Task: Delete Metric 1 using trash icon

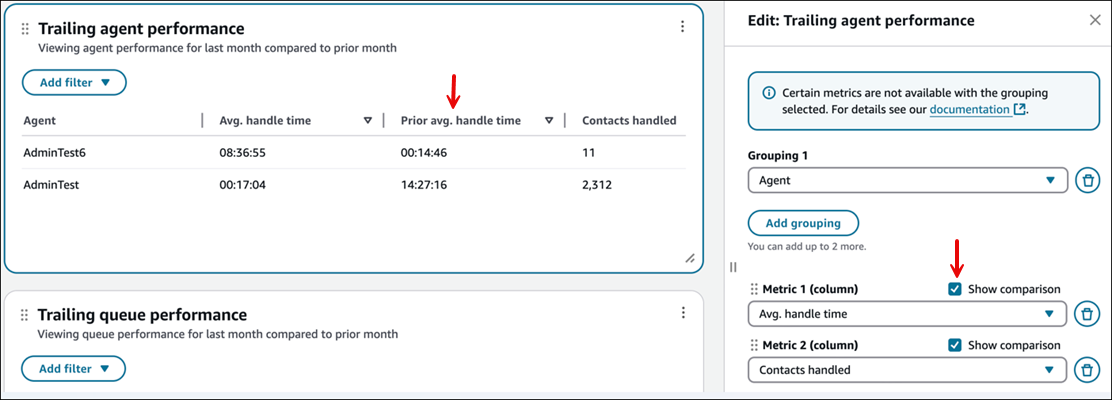Action: click(1086, 314)
